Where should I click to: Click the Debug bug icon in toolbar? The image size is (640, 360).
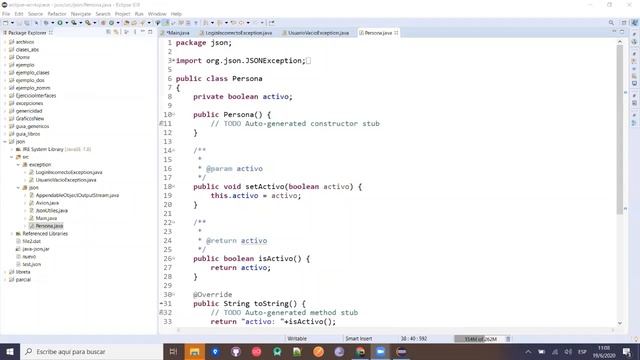point(46,23)
